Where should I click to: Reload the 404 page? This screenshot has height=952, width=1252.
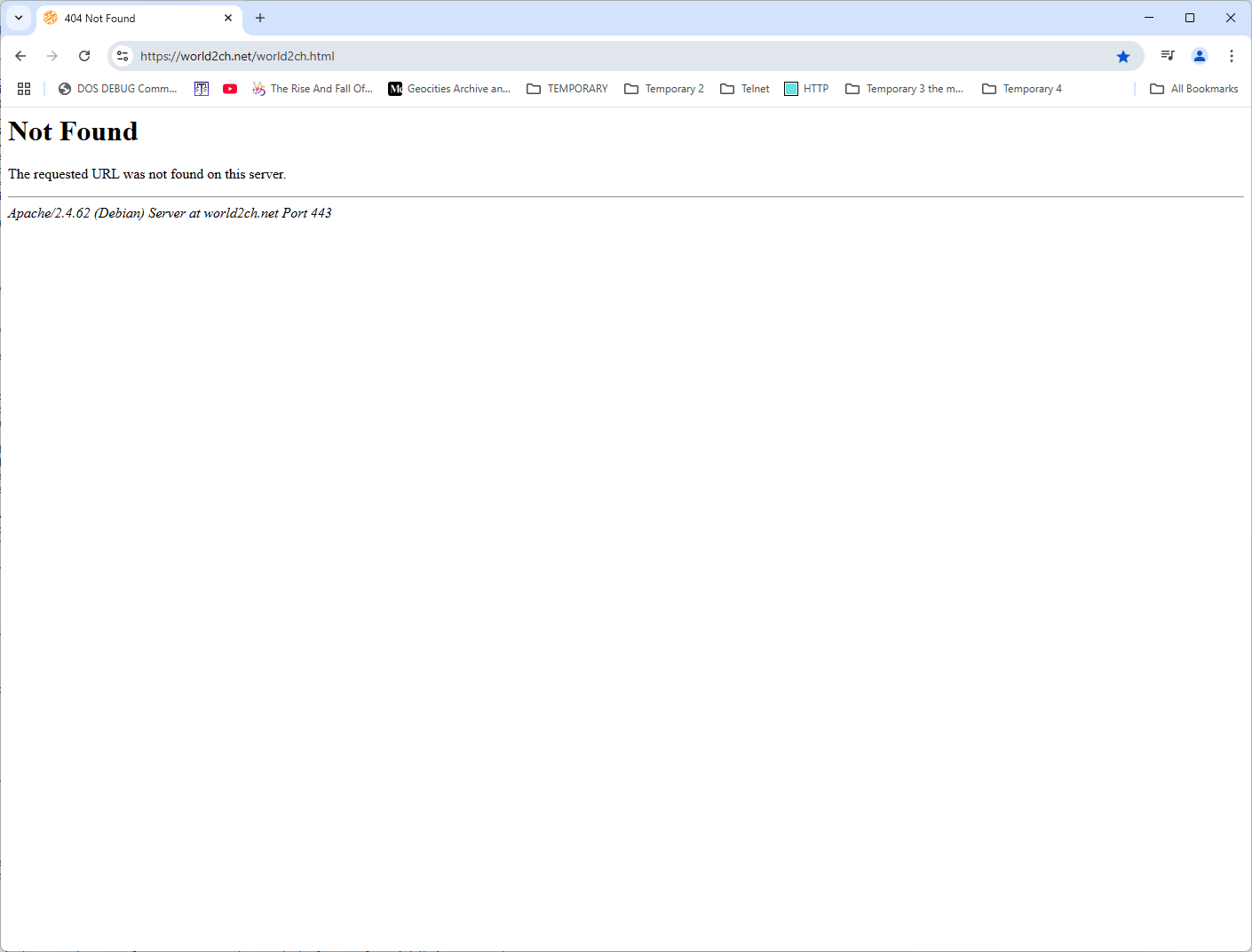tap(84, 56)
